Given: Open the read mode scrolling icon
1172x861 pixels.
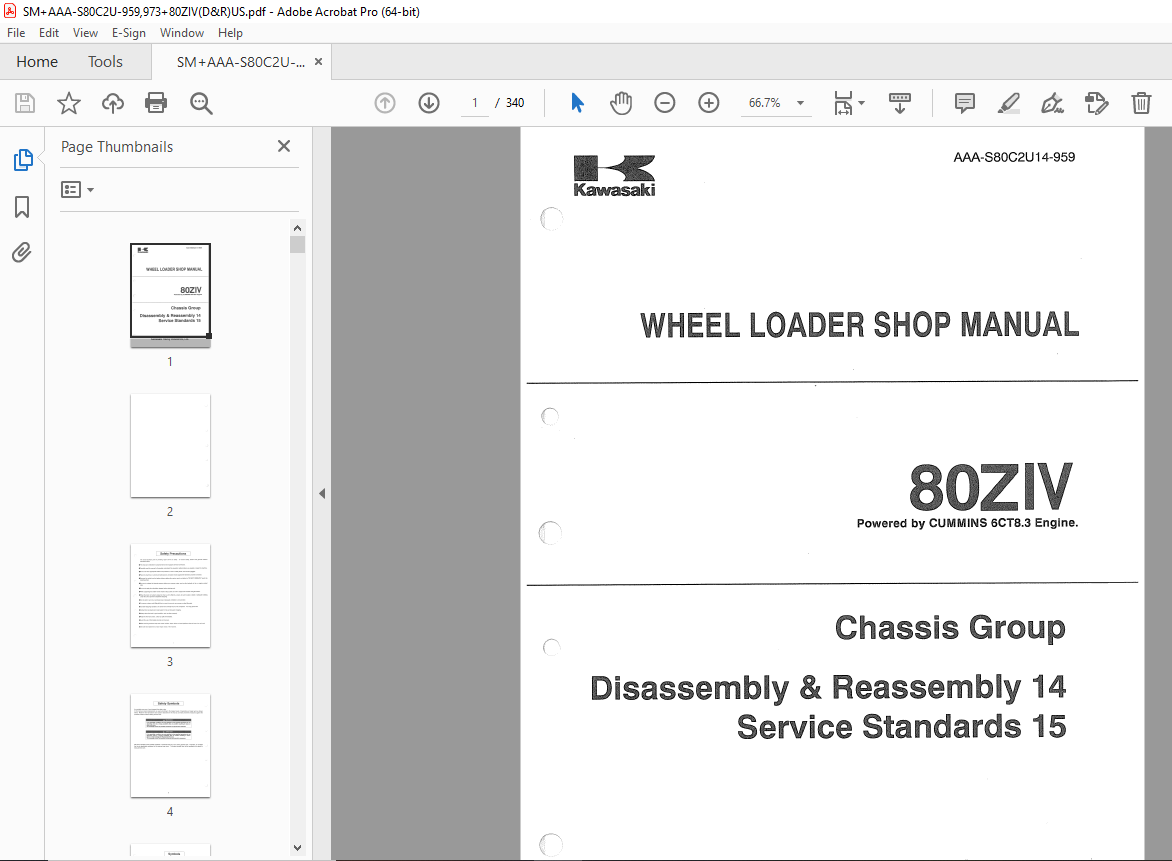Looking at the screenshot, I should (x=900, y=103).
